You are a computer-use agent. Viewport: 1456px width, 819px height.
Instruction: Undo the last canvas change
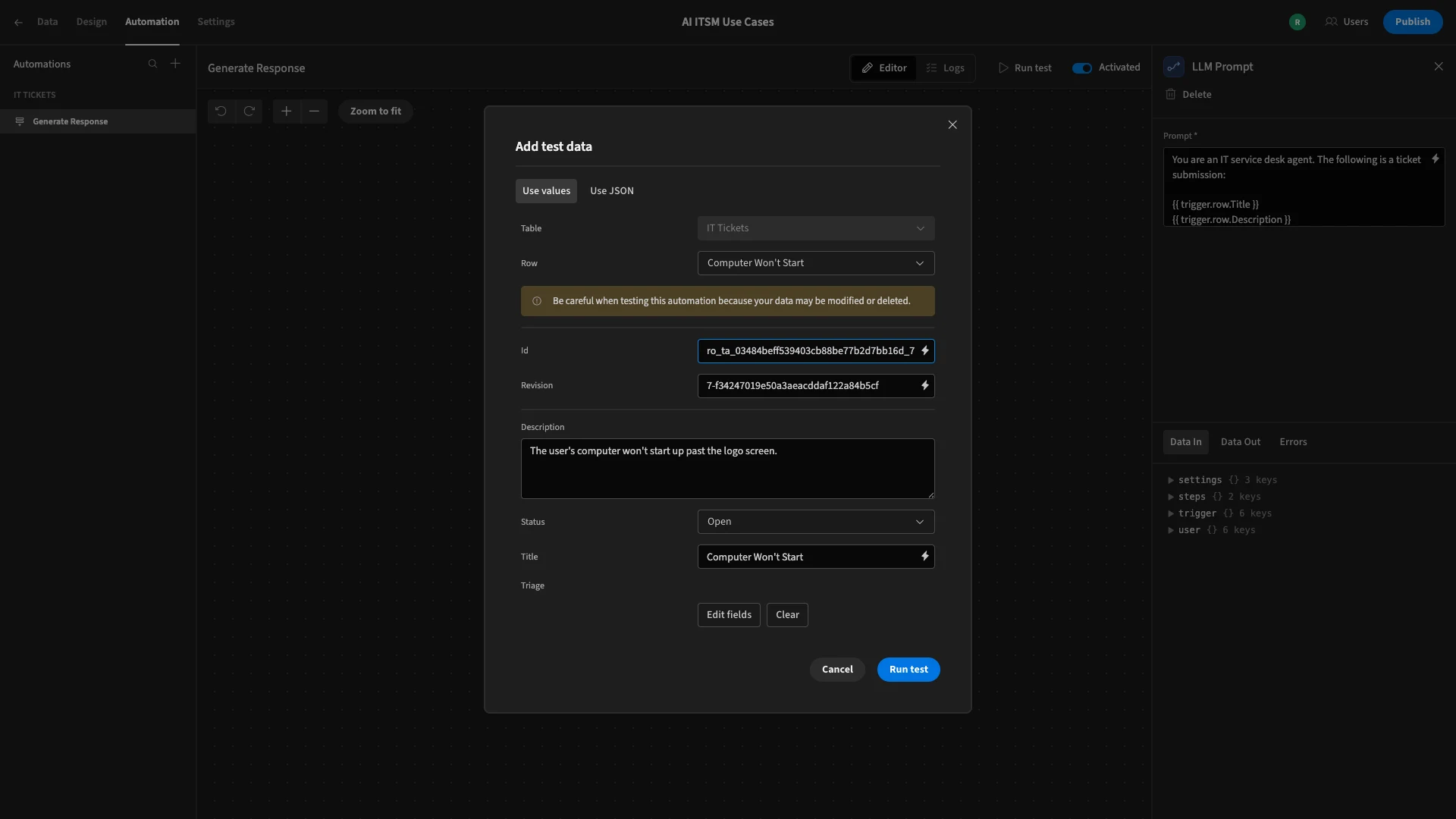(x=221, y=111)
